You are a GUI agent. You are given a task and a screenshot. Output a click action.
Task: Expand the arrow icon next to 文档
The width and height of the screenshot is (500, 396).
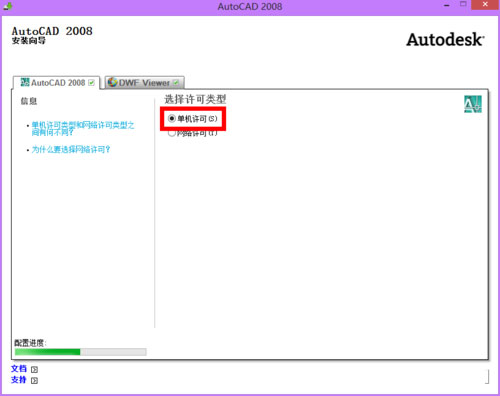(x=34, y=369)
